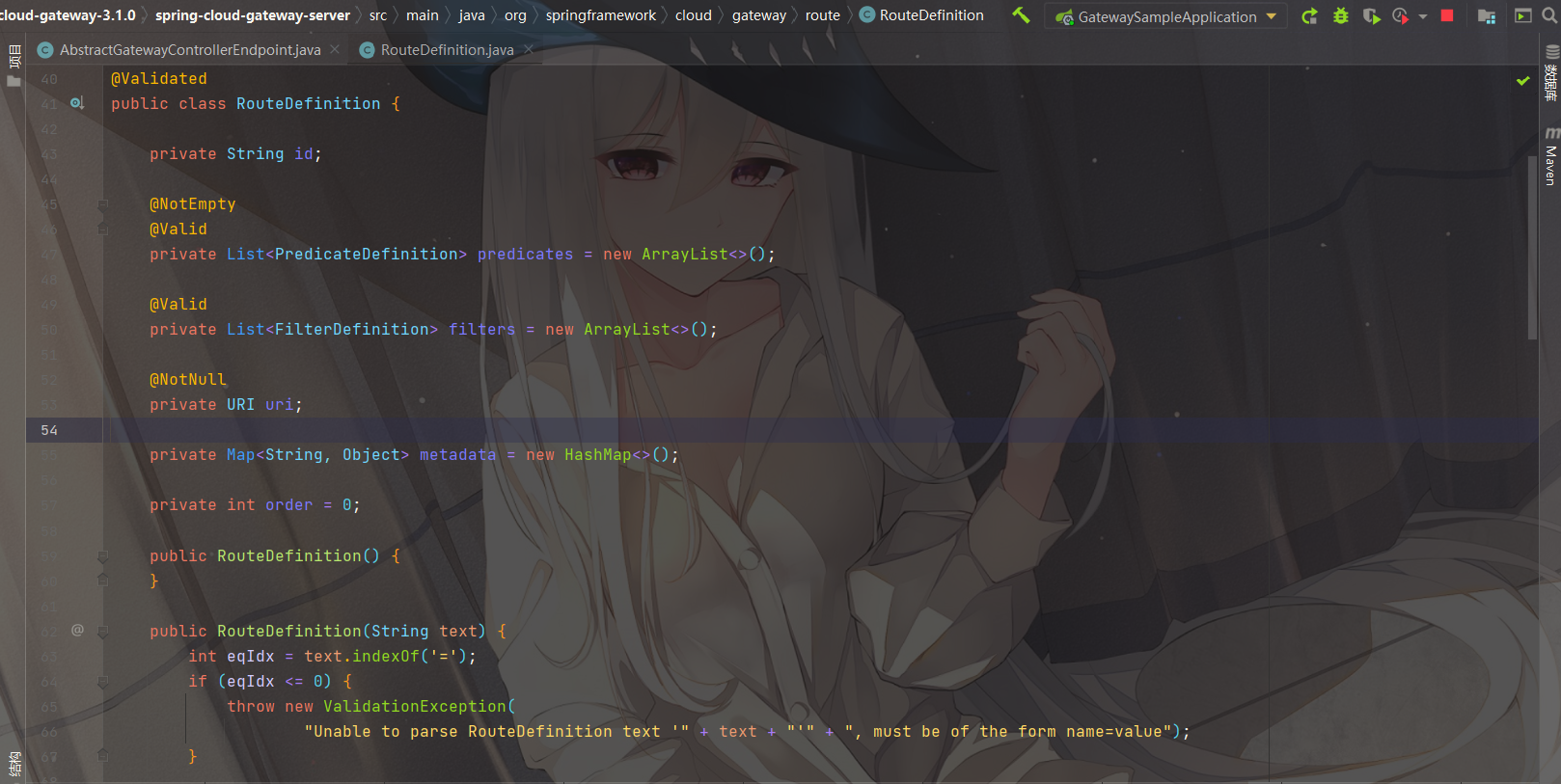This screenshot has height=784, width=1561.
Task: Select spring-cloud-gateway-server breadcrumb
Action: [253, 15]
